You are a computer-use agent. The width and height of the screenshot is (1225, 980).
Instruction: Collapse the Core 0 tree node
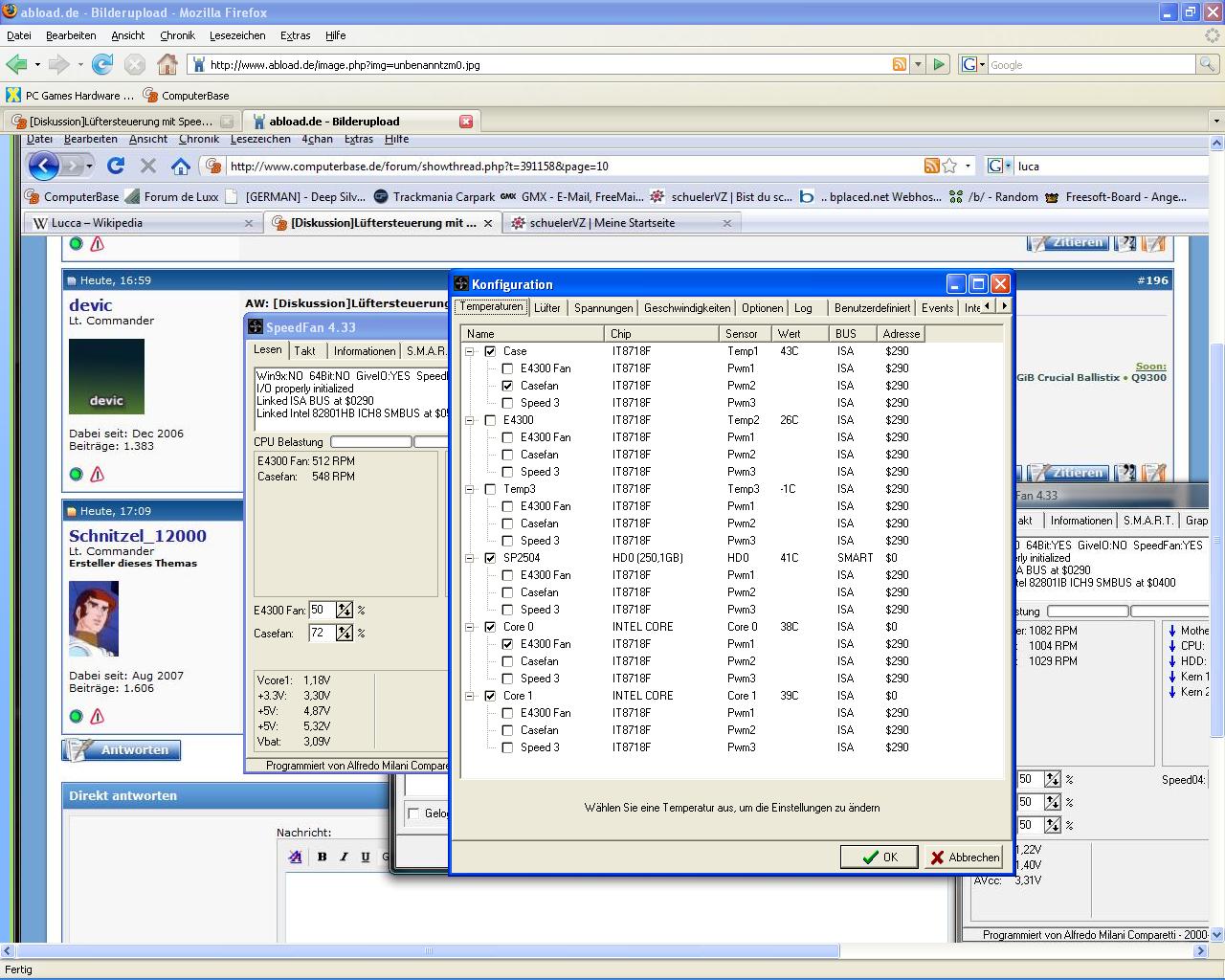pos(470,627)
